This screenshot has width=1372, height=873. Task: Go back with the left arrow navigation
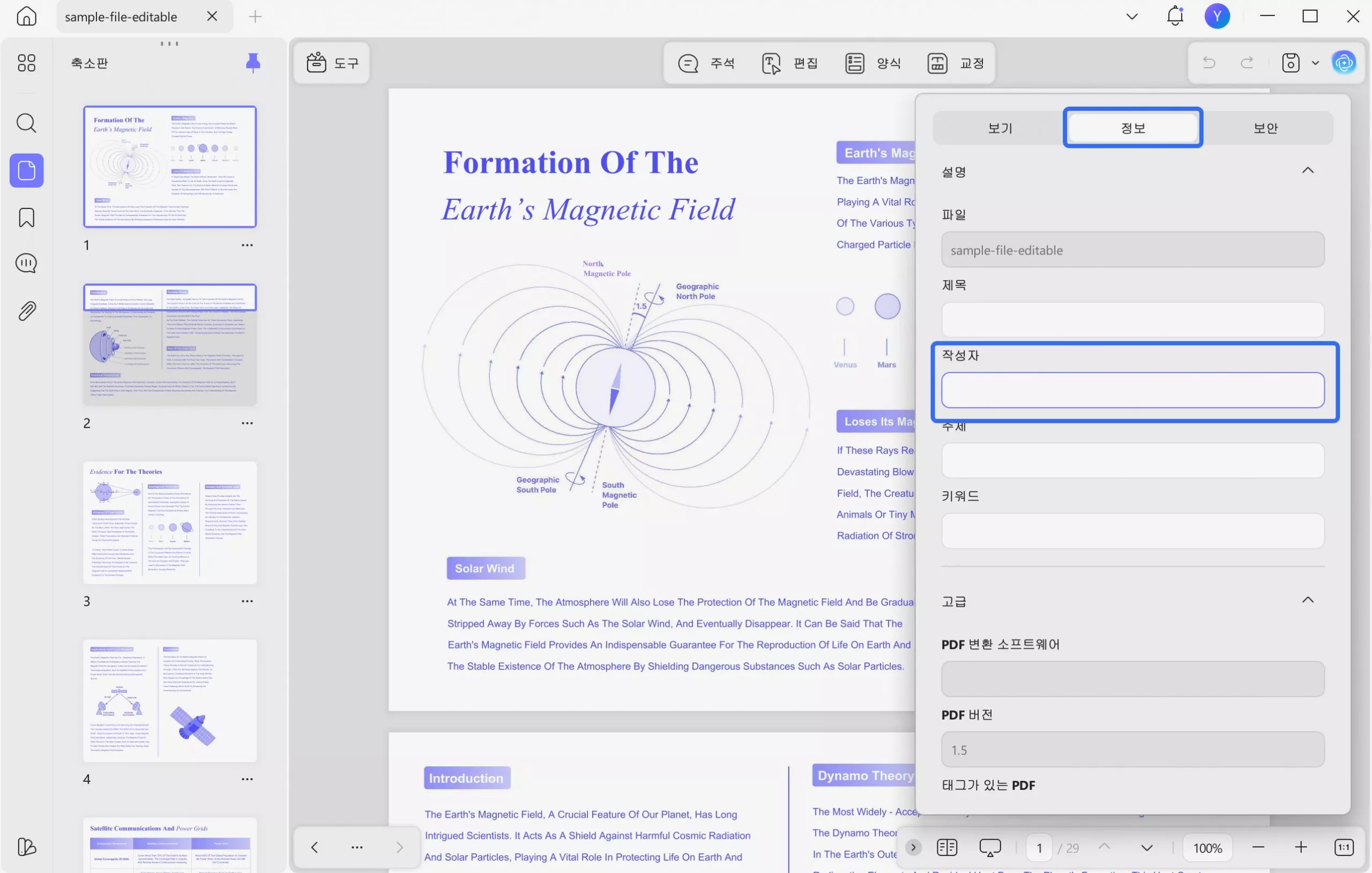pos(314,847)
